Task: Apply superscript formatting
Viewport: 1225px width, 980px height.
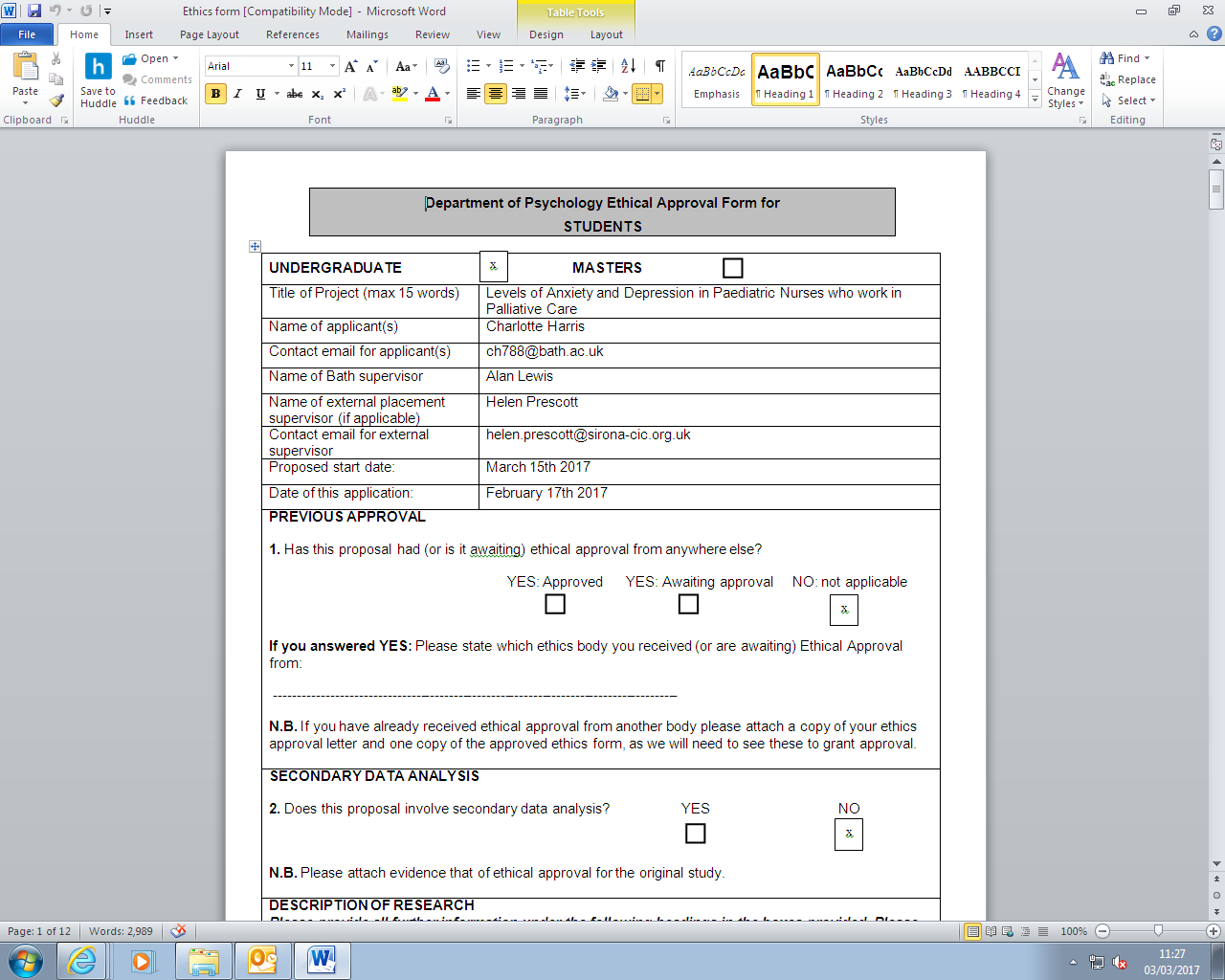Action: pos(340,94)
